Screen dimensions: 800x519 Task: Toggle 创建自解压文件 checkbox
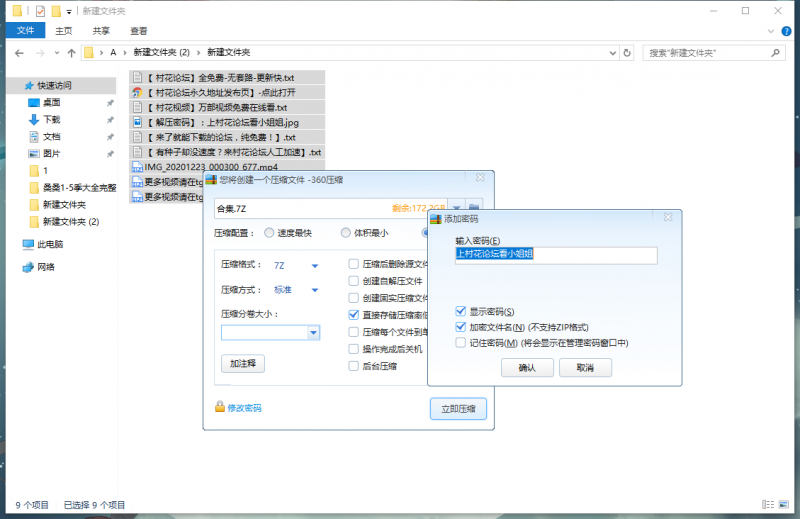[353, 281]
